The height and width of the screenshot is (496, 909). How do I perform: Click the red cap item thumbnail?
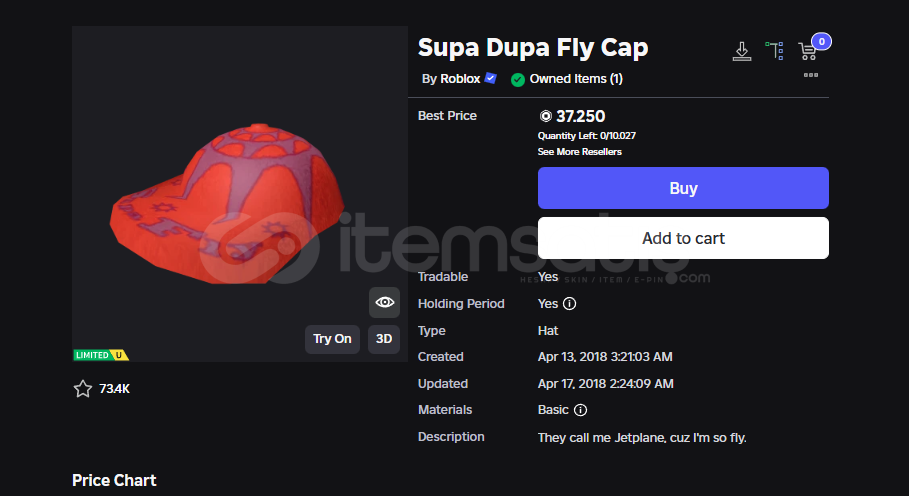225,195
